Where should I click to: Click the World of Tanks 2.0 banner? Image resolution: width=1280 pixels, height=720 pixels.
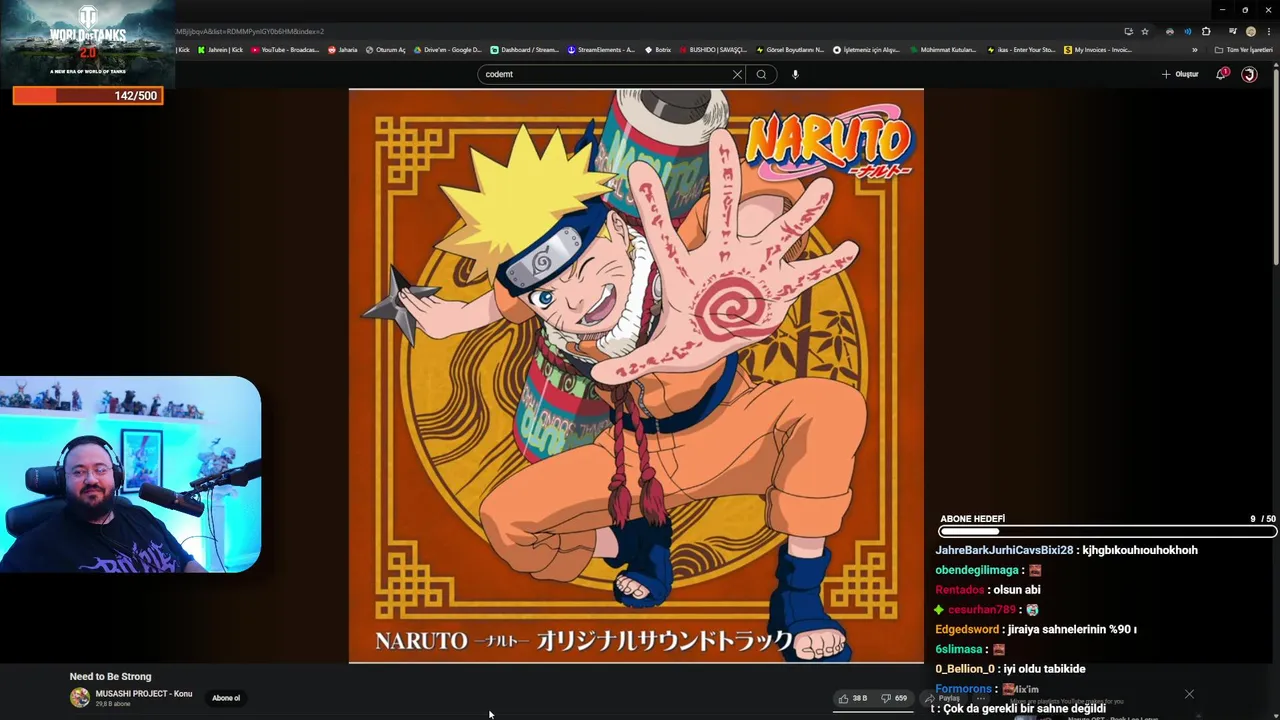[x=87, y=42]
